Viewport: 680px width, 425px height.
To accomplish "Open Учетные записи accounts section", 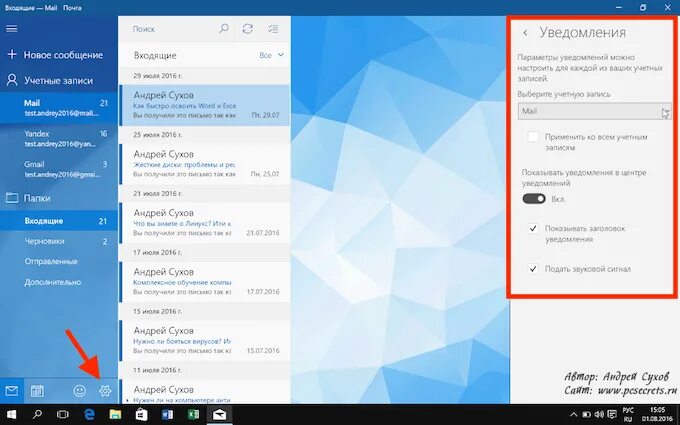I will 59,81.
